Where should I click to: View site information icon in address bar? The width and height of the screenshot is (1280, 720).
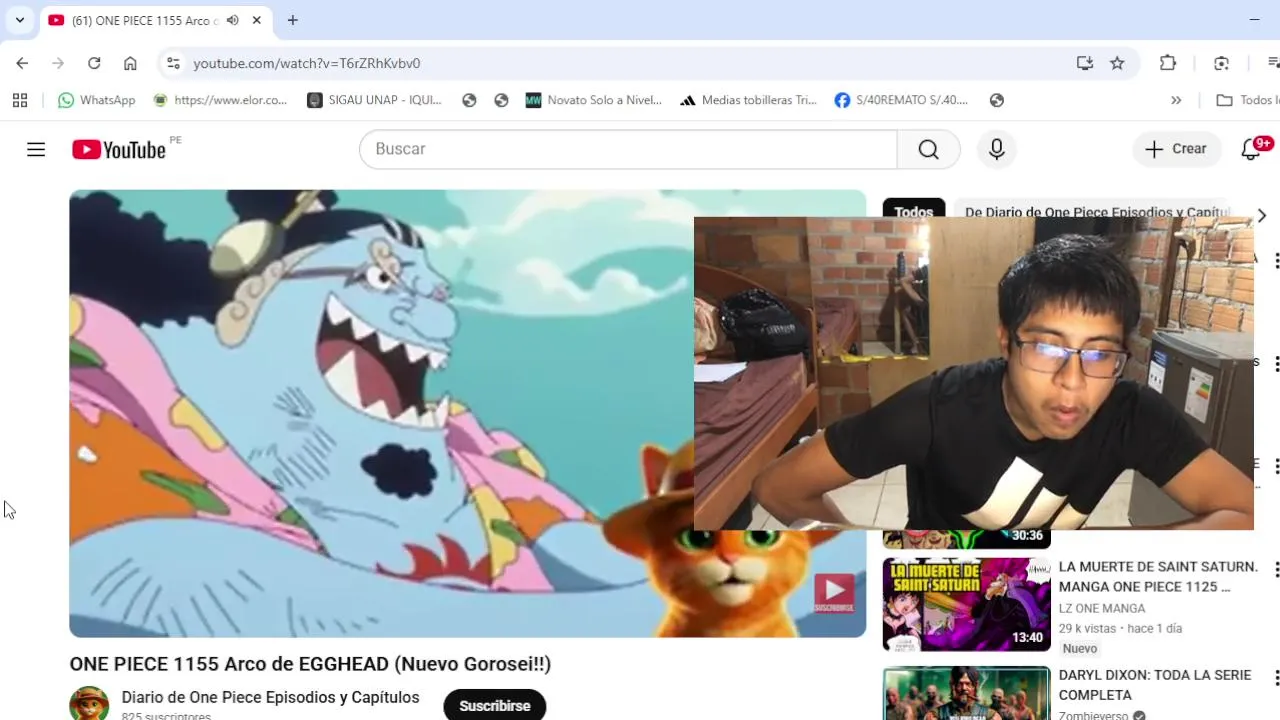tap(173, 63)
